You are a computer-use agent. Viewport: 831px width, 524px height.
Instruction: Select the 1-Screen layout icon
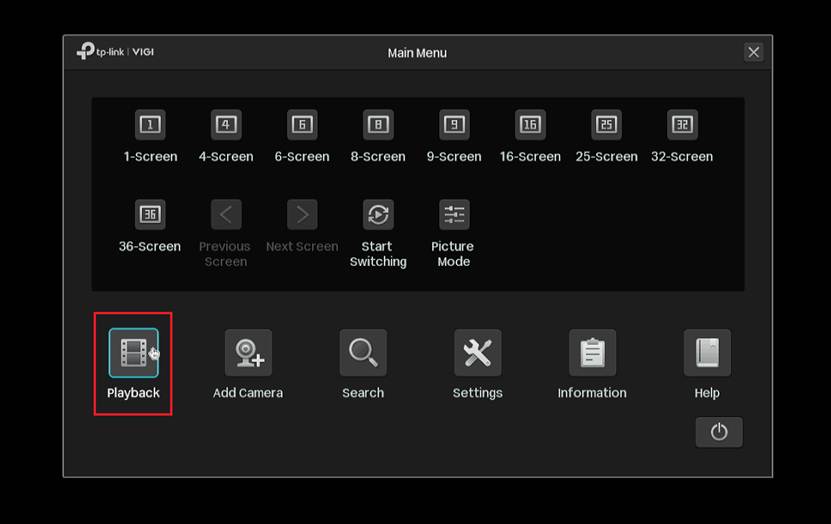coord(150,125)
